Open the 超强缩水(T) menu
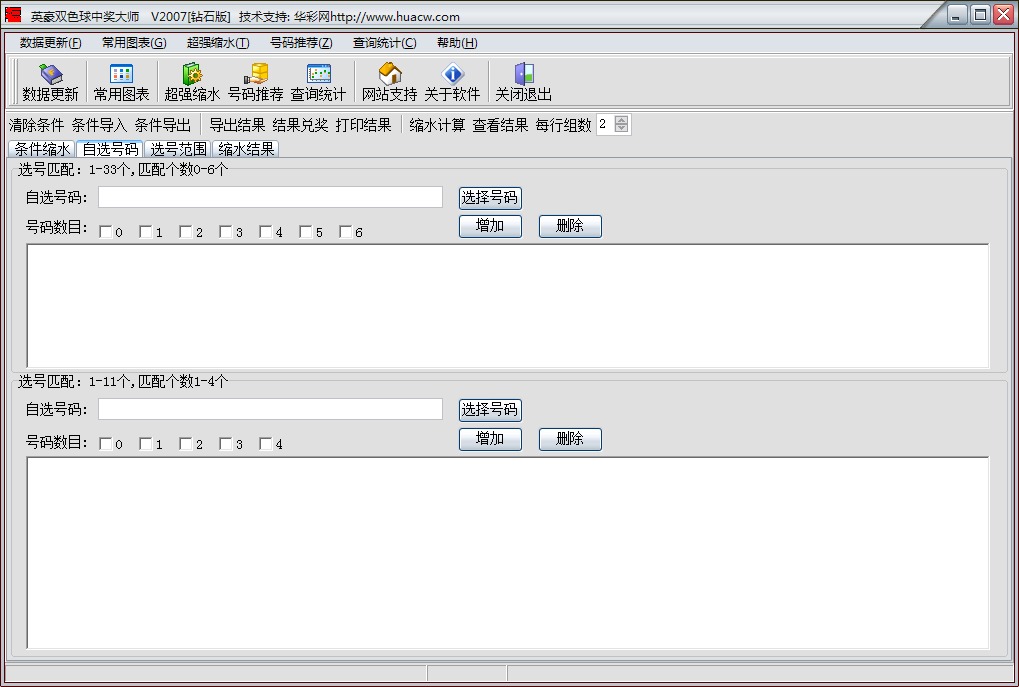1019x687 pixels. point(218,43)
